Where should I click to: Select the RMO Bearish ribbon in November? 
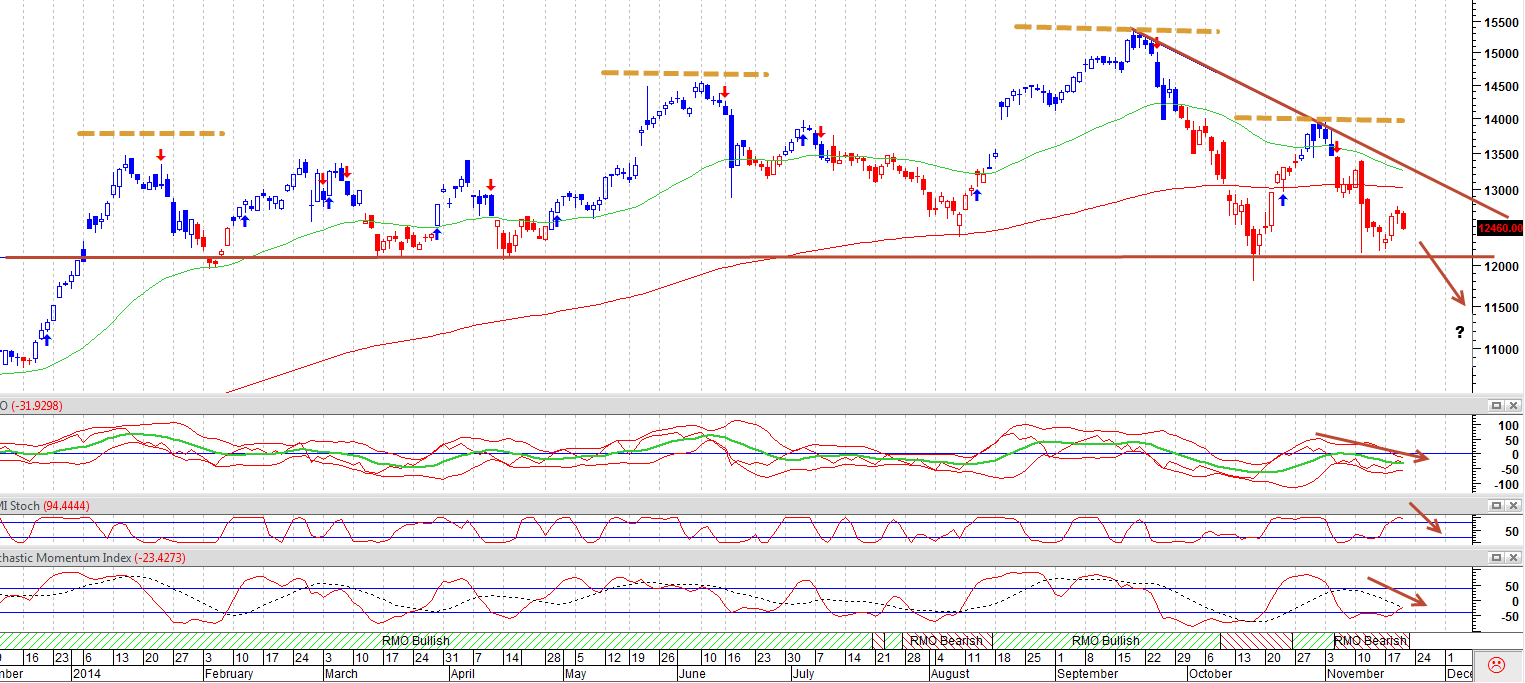1370,640
